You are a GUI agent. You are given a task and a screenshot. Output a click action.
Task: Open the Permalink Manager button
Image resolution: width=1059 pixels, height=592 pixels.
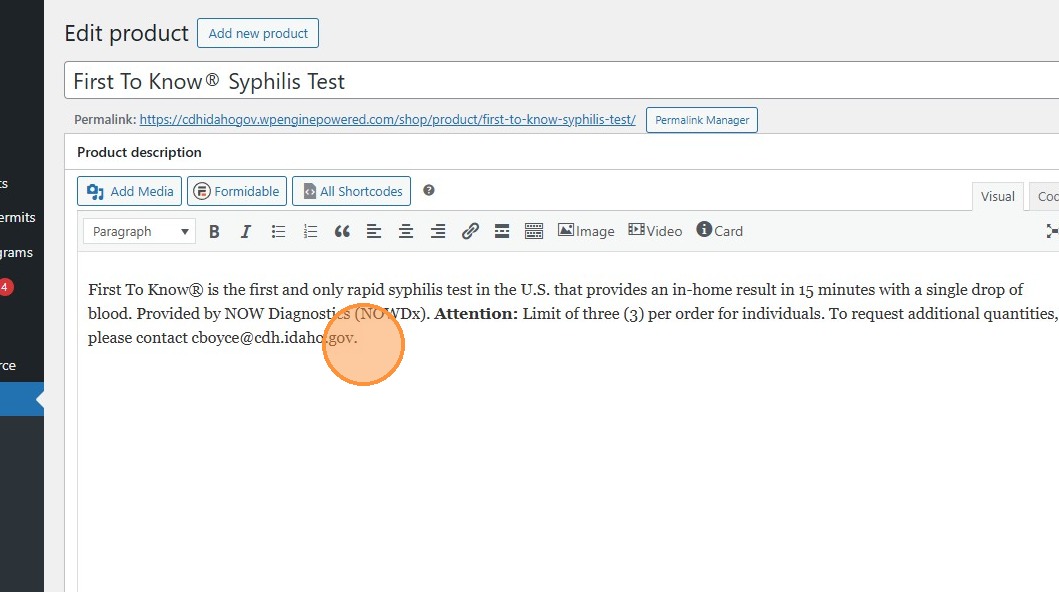702,120
